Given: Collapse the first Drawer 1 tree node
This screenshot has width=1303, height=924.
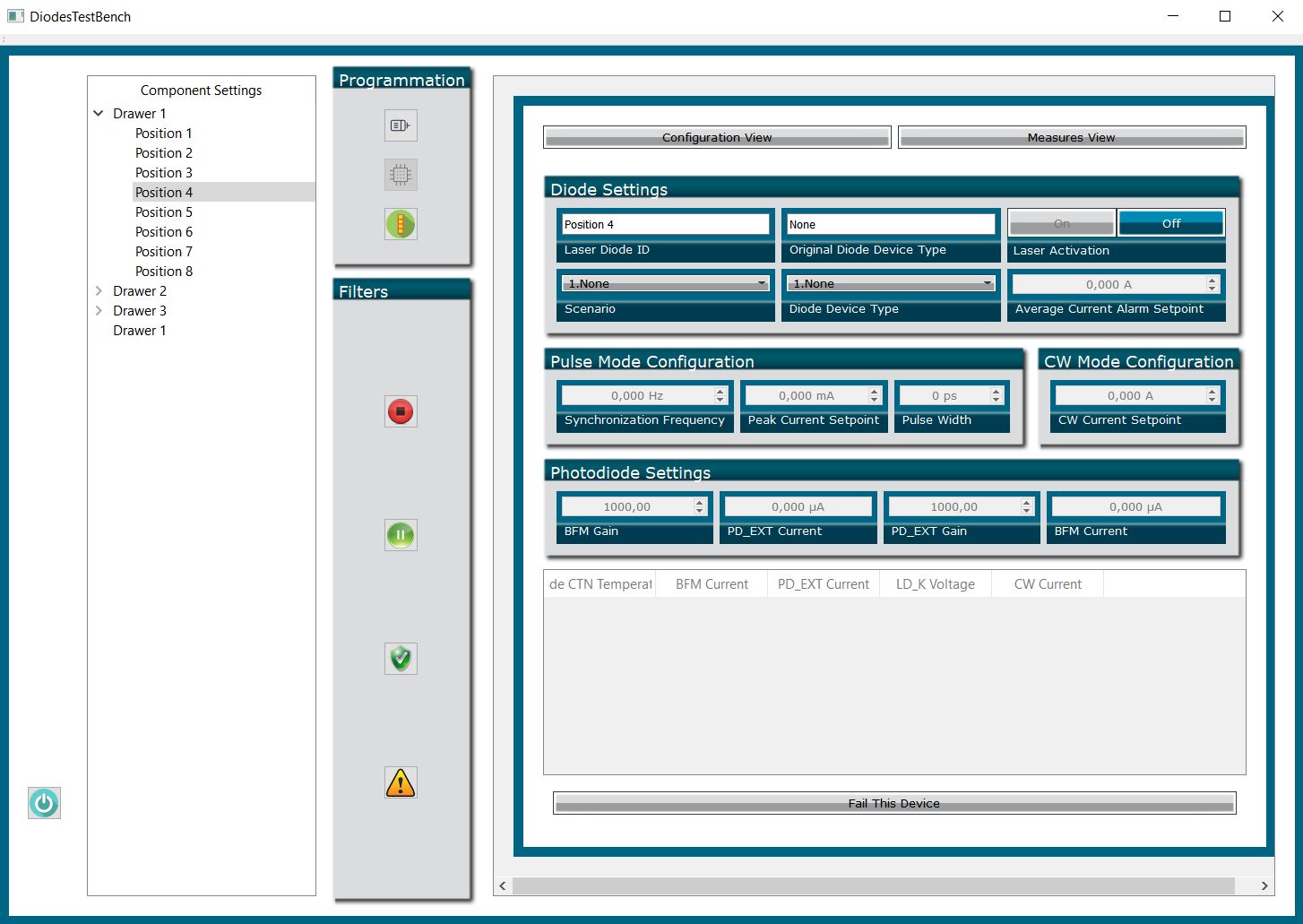Looking at the screenshot, I should coord(99,114).
